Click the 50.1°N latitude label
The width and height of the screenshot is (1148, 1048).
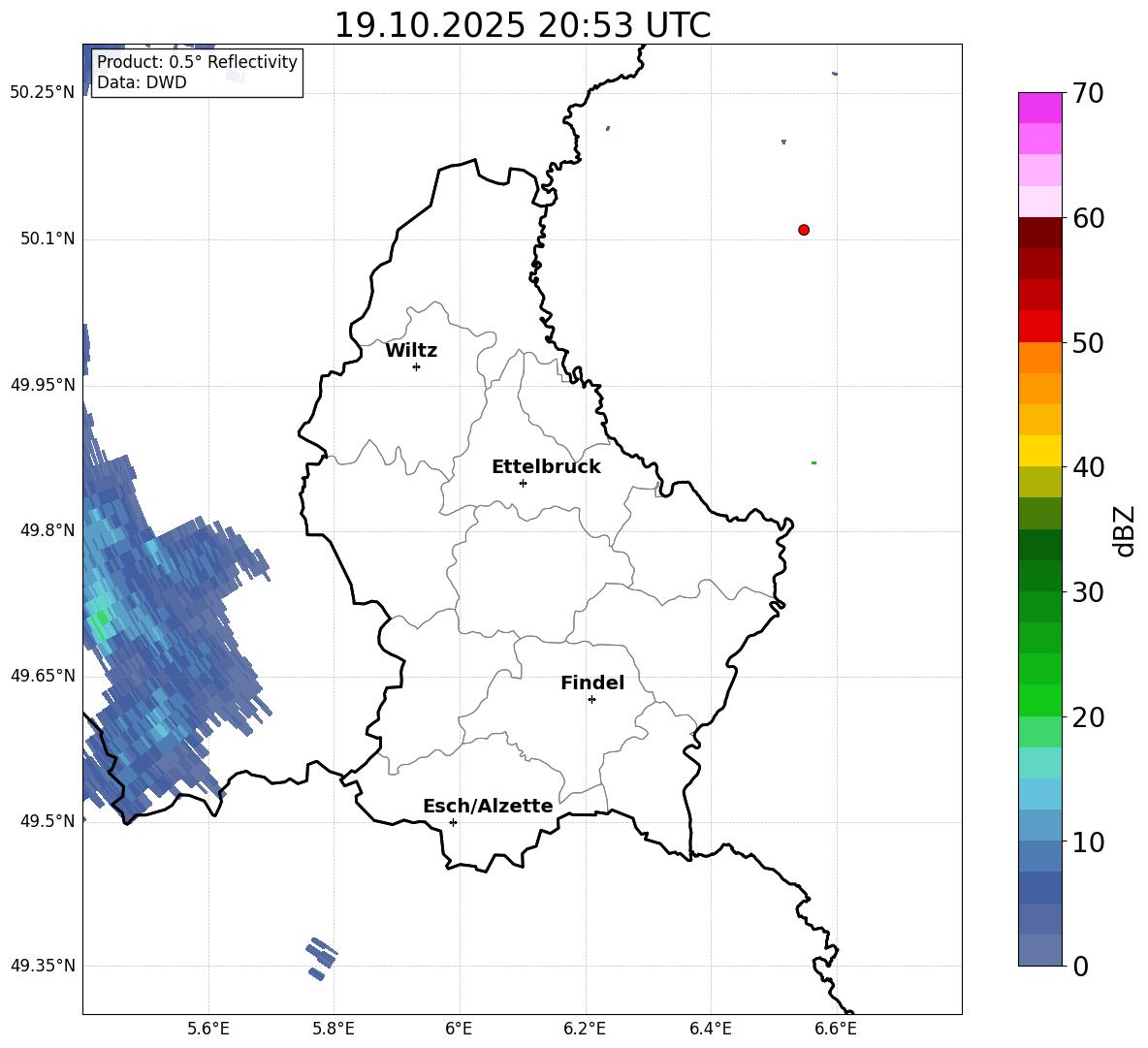pyautogui.click(x=48, y=239)
